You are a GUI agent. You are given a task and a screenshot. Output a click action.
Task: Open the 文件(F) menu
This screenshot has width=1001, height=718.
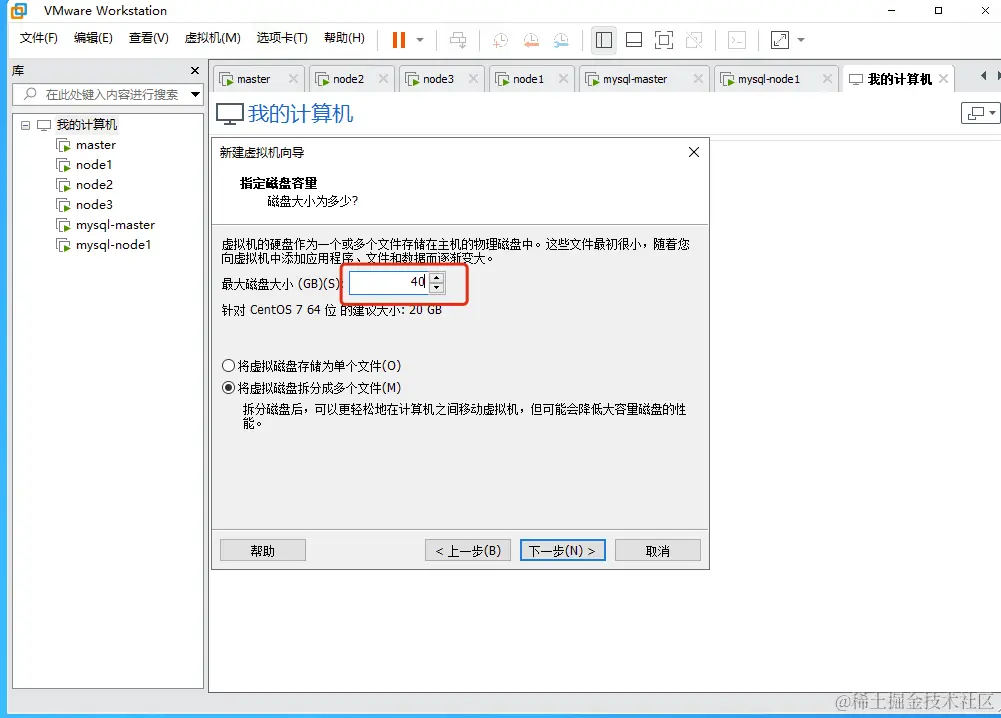[38, 38]
